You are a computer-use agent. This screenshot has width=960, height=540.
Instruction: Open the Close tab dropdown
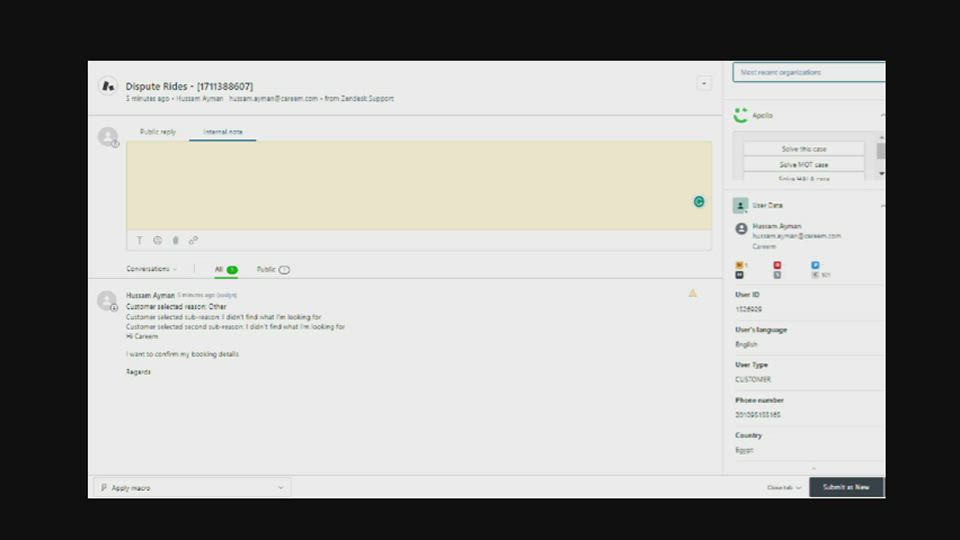pos(784,488)
